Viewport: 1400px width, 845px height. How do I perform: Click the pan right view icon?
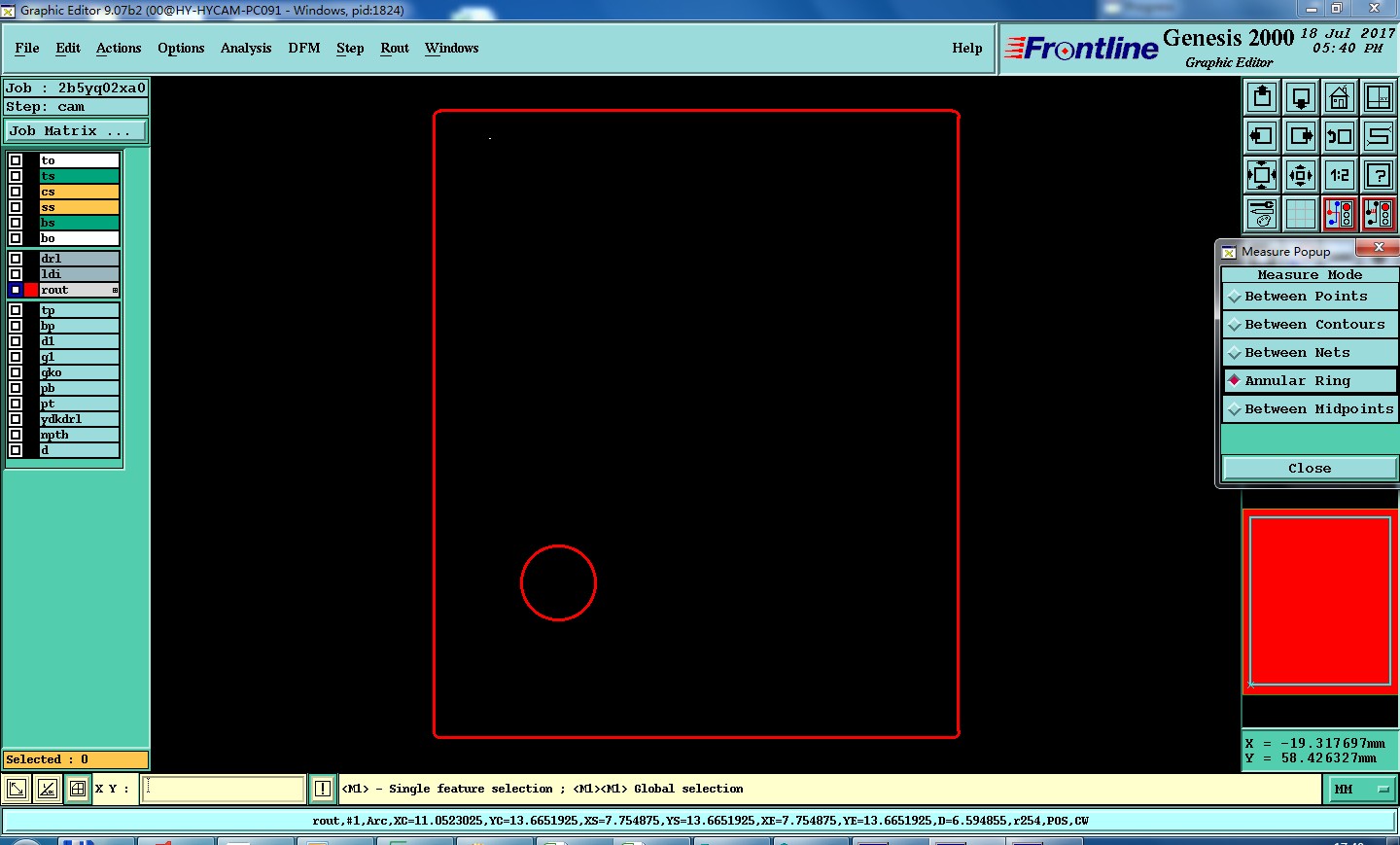pyautogui.click(x=1301, y=136)
